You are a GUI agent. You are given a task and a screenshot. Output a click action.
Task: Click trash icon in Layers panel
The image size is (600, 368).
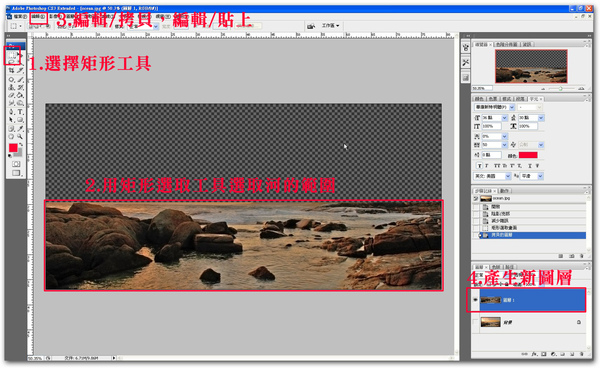pos(581,354)
